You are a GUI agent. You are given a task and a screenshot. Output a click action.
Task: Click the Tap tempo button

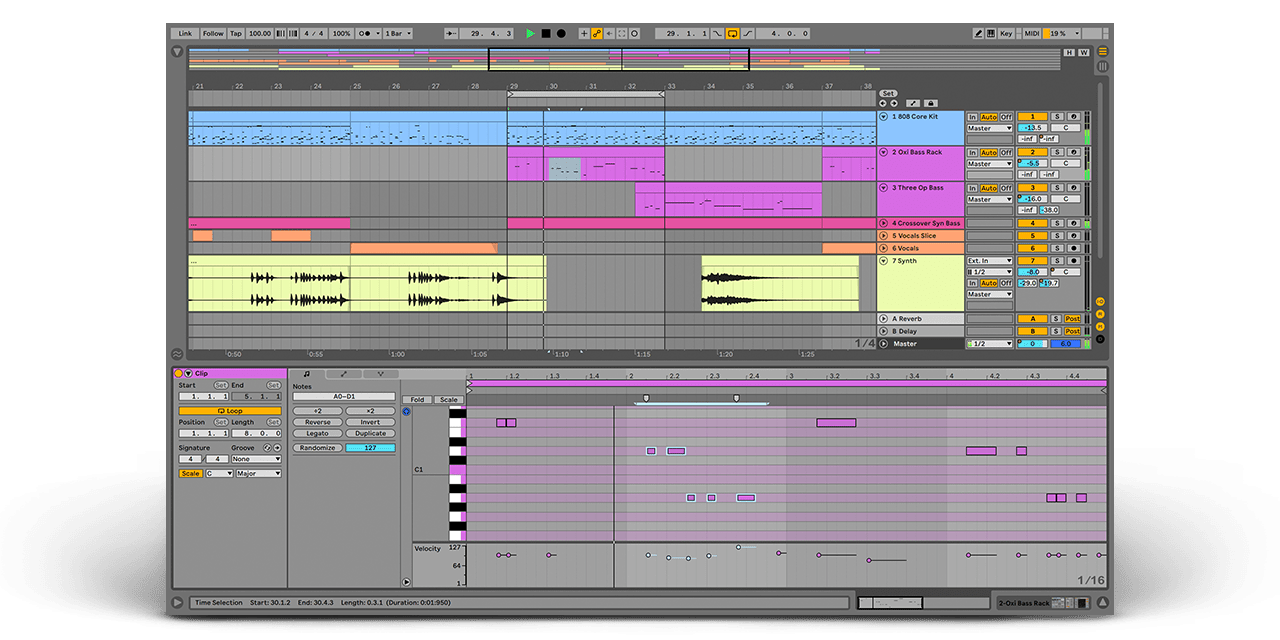pos(236,33)
